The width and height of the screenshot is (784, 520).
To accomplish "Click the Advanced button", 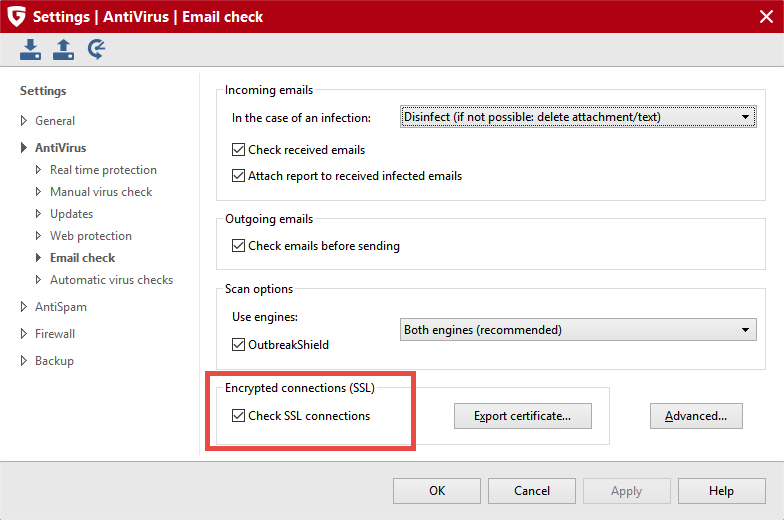I will pyautogui.click(x=696, y=416).
